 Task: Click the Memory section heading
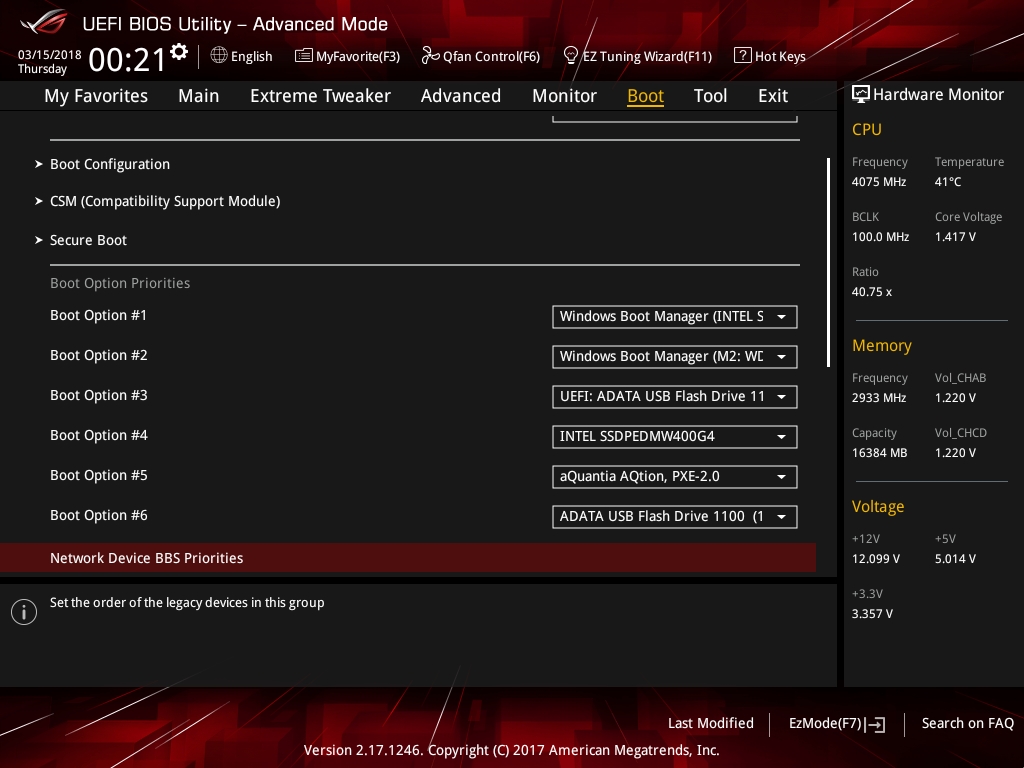[x=882, y=345]
